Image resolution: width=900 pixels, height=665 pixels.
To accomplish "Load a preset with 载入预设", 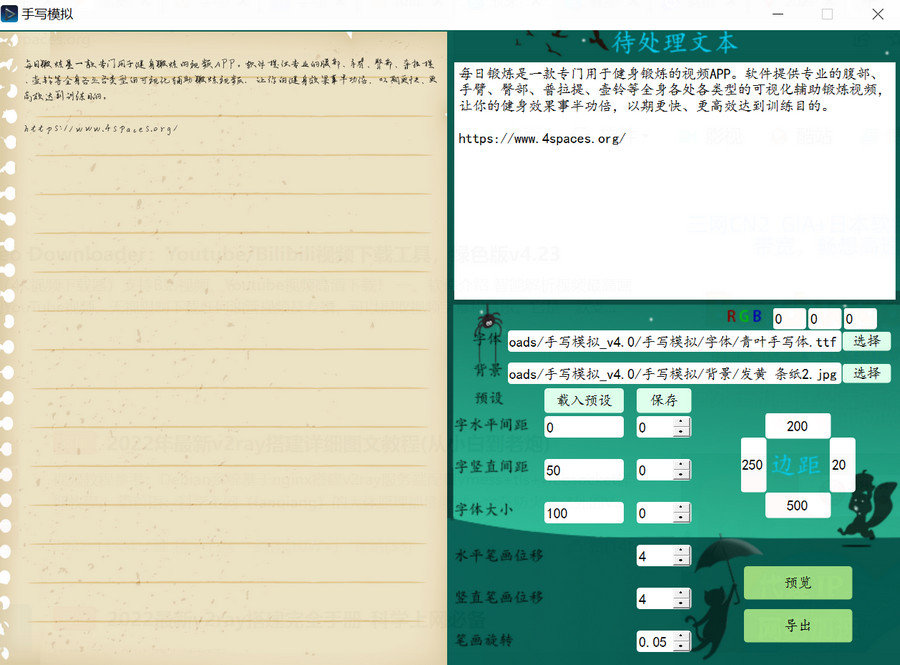I will point(583,400).
